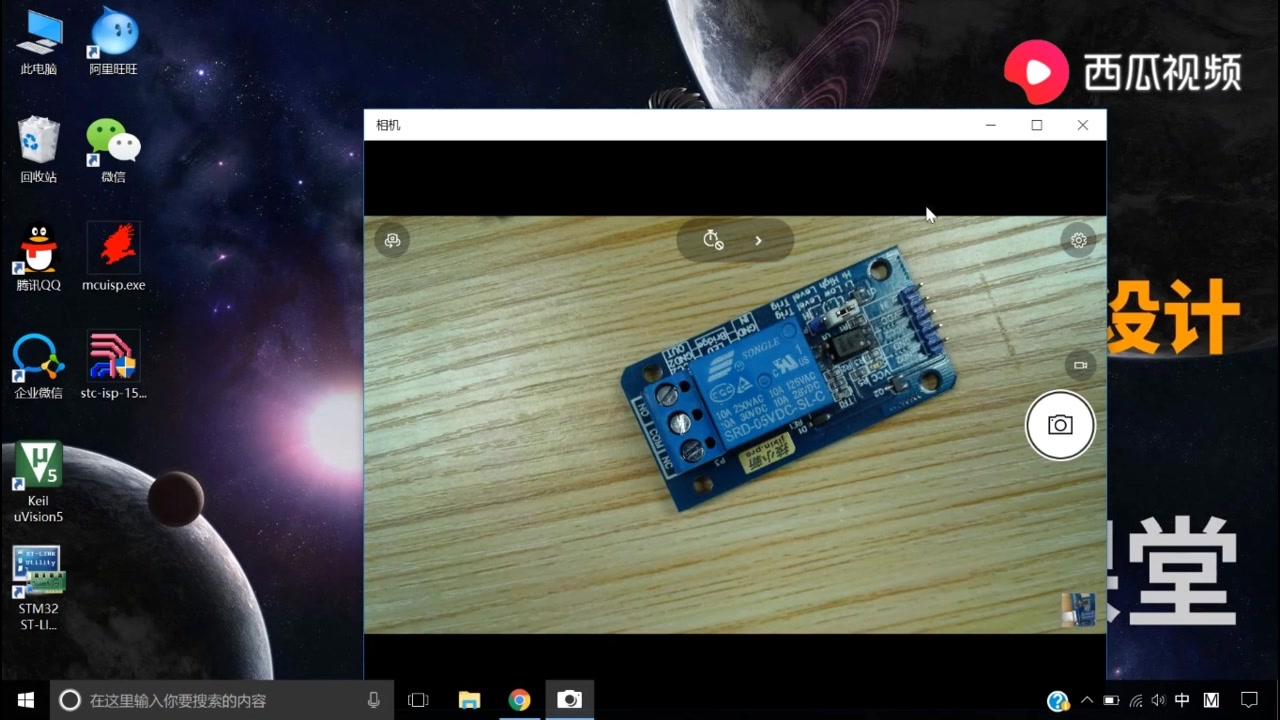Open the notification action center
This screenshot has width=1280, height=720.
[x=1249, y=700]
